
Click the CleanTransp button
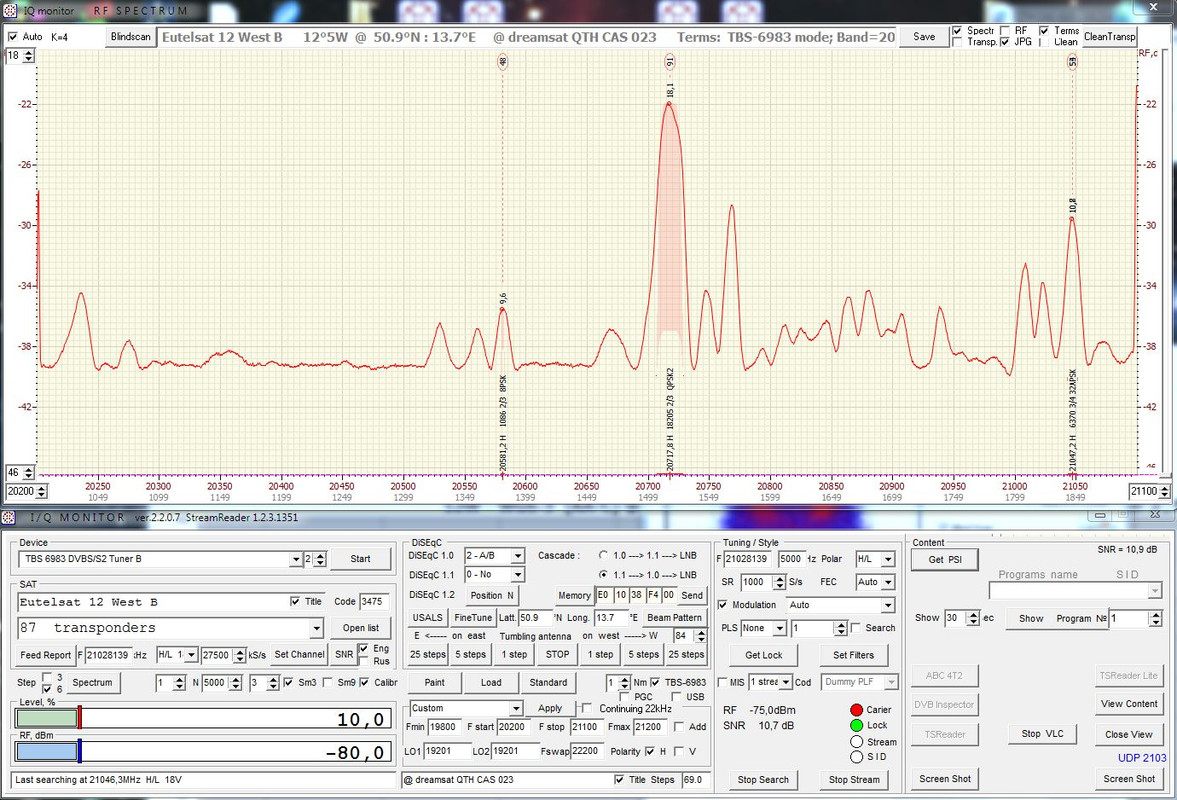1109,37
